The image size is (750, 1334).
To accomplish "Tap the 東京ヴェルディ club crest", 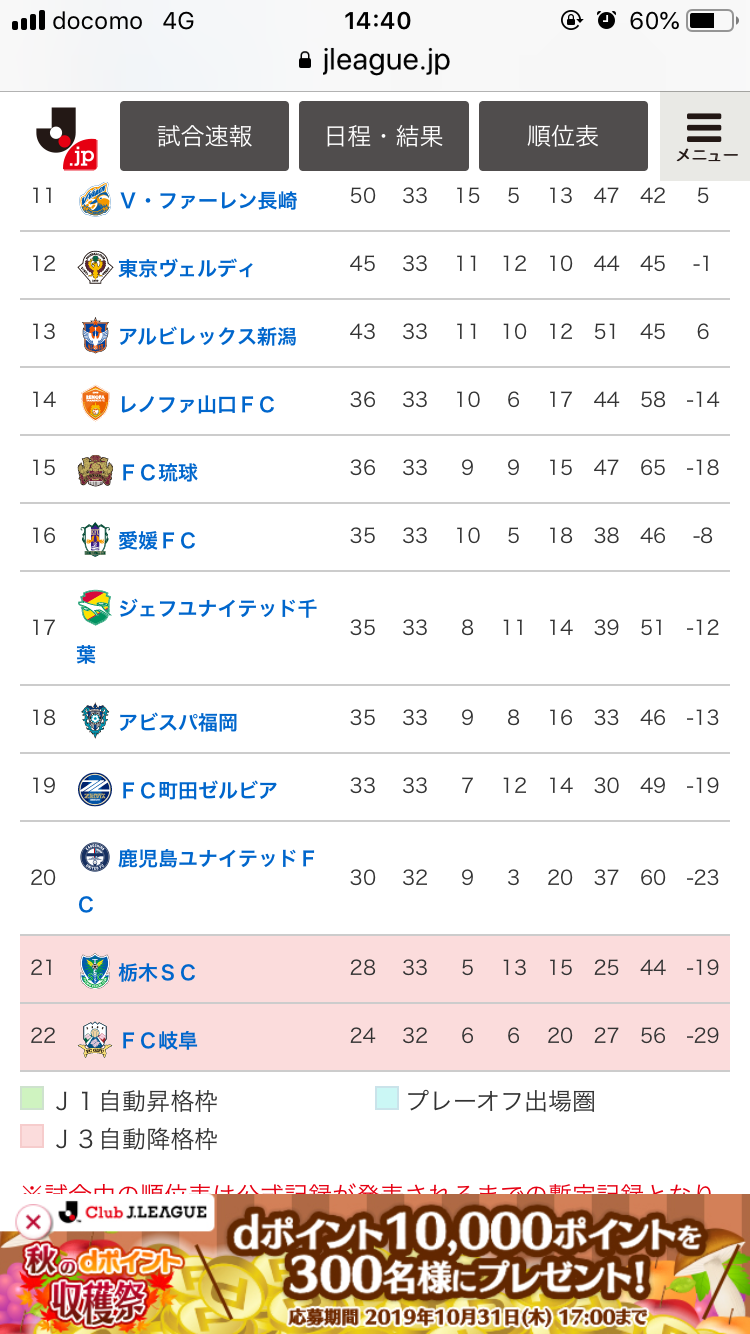I will tap(95, 267).
